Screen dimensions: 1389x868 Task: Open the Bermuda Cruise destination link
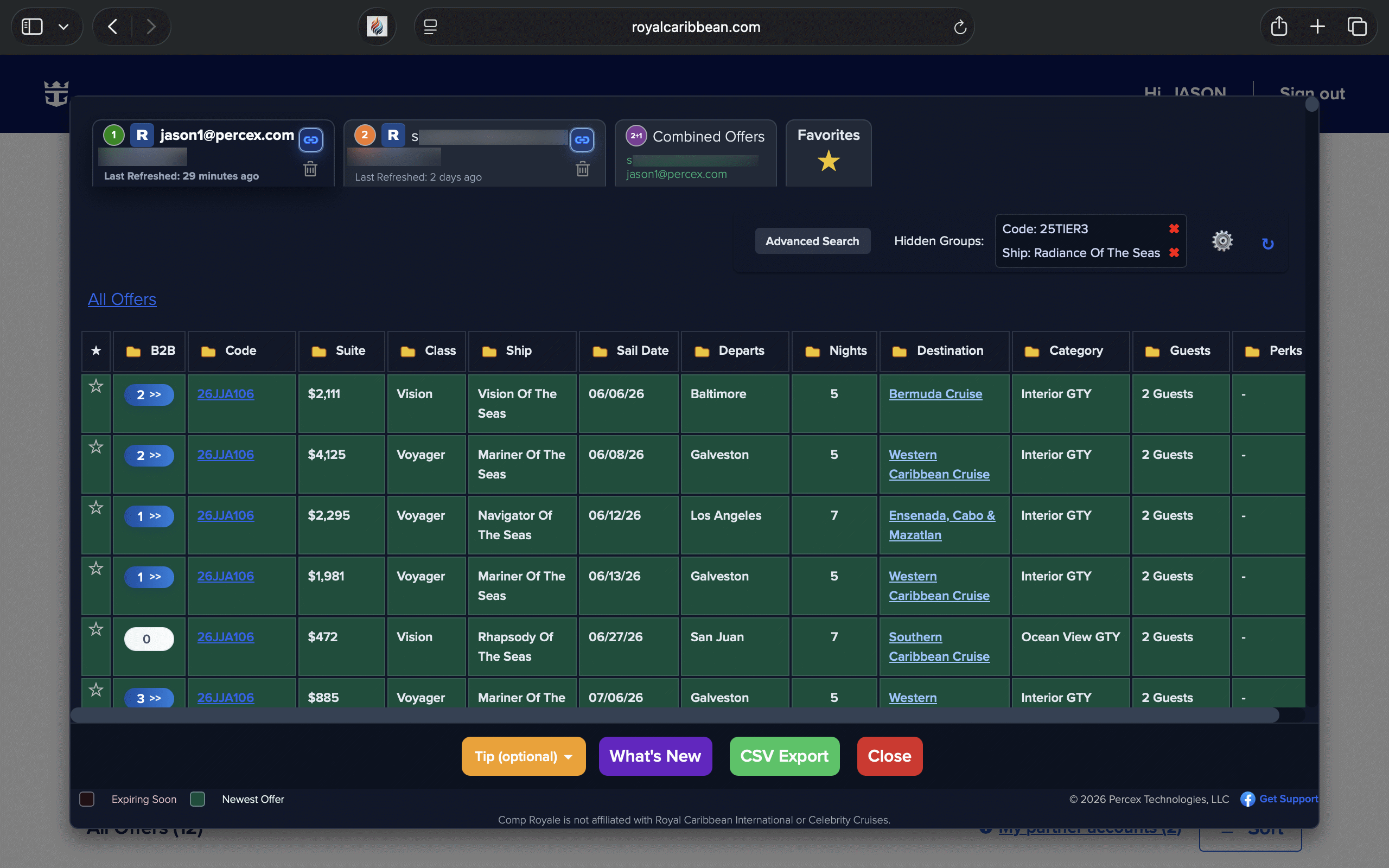pyautogui.click(x=935, y=394)
